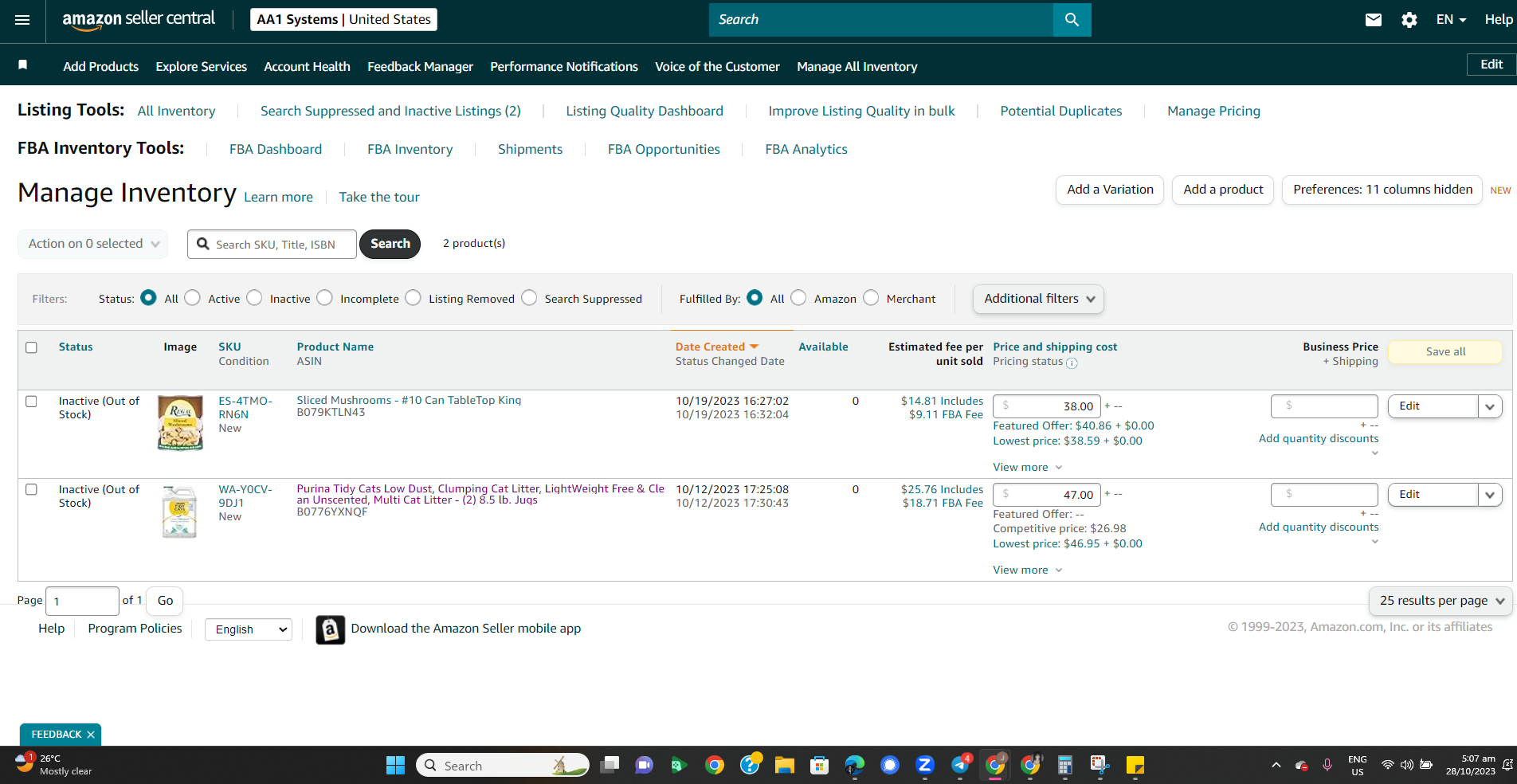1517x784 pixels.
Task: Click the microphone tray icon
Action: click(x=1327, y=766)
